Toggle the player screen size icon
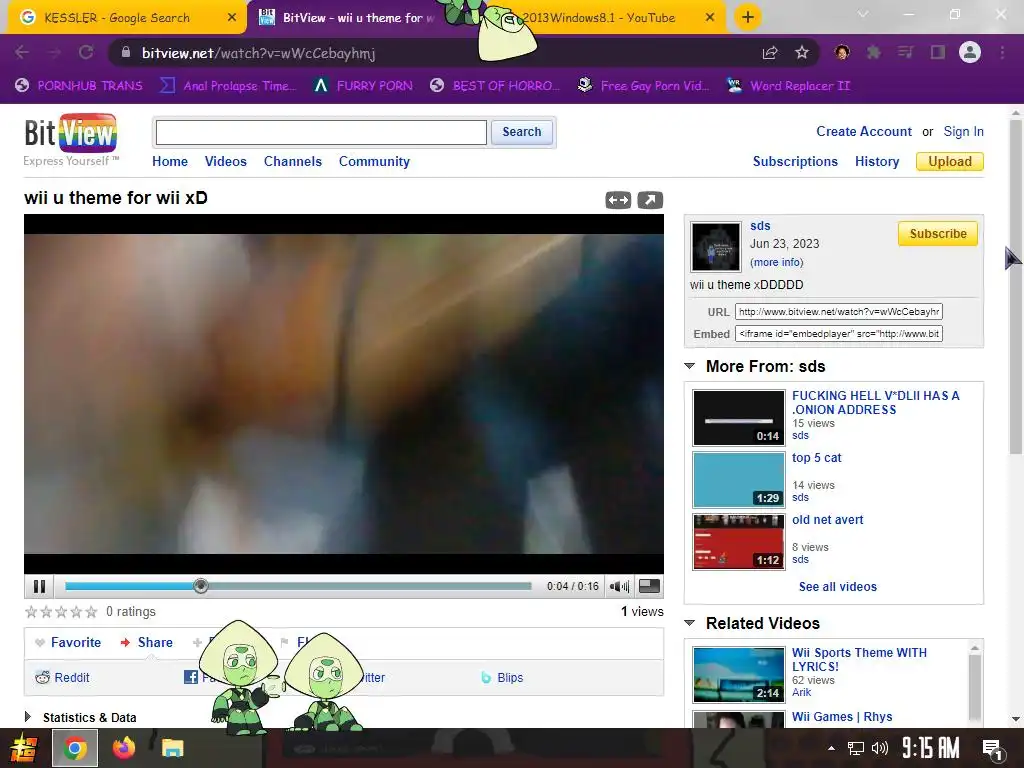The width and height of the screenshot is (1024, 768). pos(648,586)
